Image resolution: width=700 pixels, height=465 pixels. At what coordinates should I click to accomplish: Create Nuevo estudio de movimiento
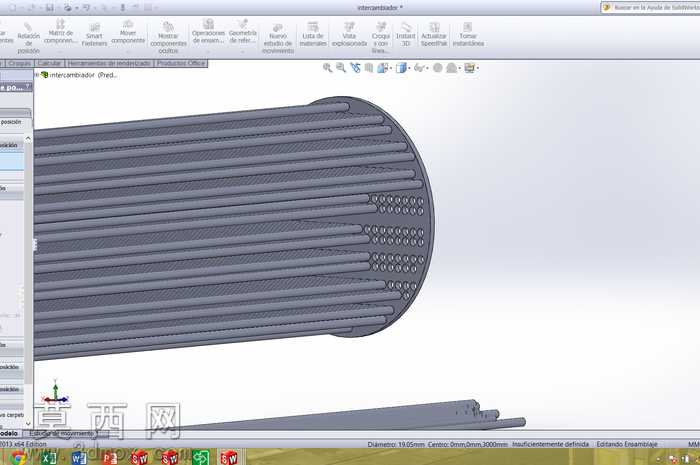[278, 38]
